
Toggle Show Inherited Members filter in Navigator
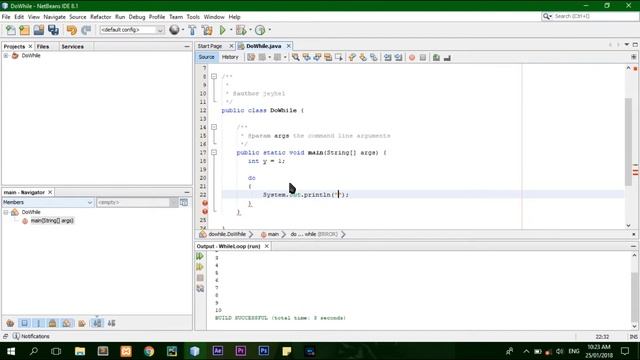point(10,323)
